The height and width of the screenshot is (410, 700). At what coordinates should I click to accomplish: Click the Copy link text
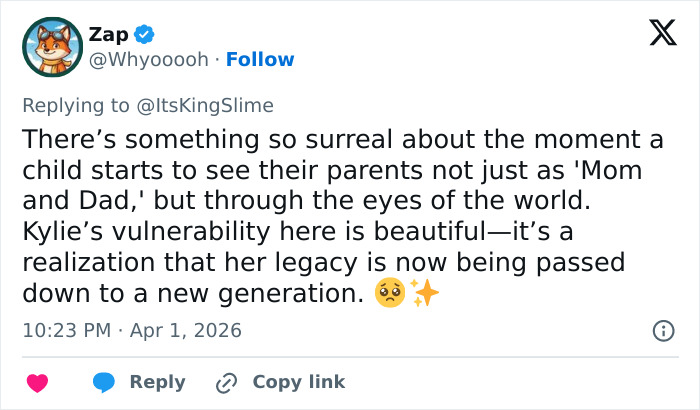point(298,382)
